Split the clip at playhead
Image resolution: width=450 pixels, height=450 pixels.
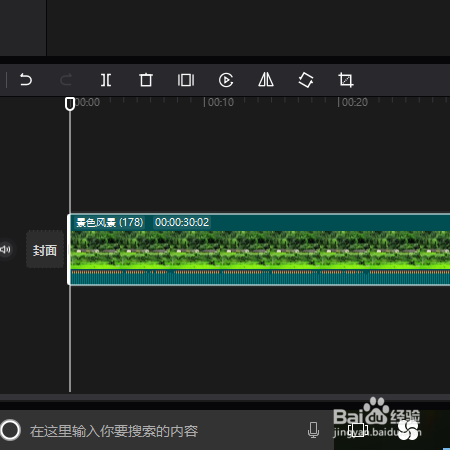coord(106,80)
